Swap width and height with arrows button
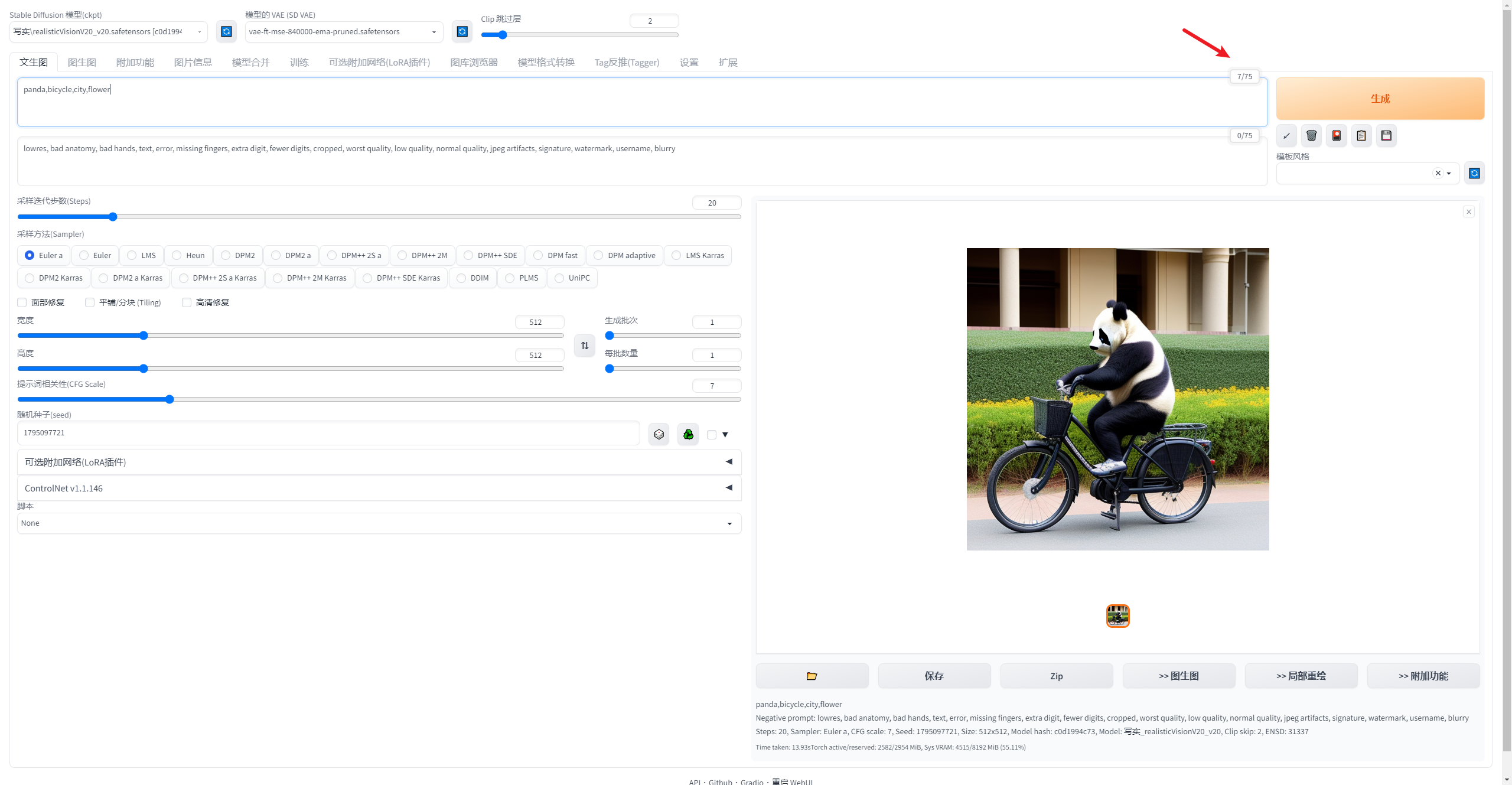Image resolution: width=1512 pixels, height=785 pixels. [x=585, y=346]
